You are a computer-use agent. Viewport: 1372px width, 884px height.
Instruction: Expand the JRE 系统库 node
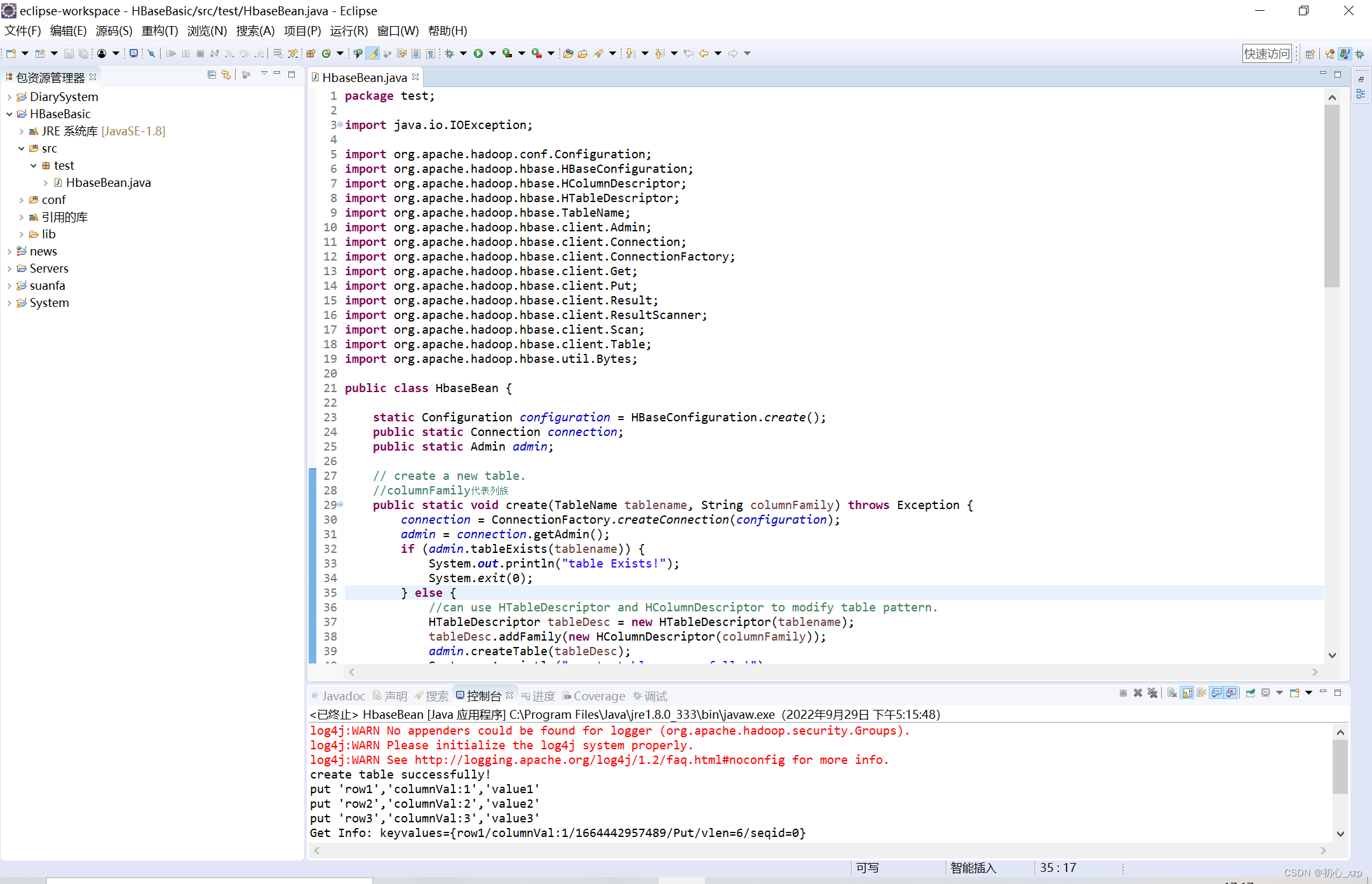[x=21, y=131]
